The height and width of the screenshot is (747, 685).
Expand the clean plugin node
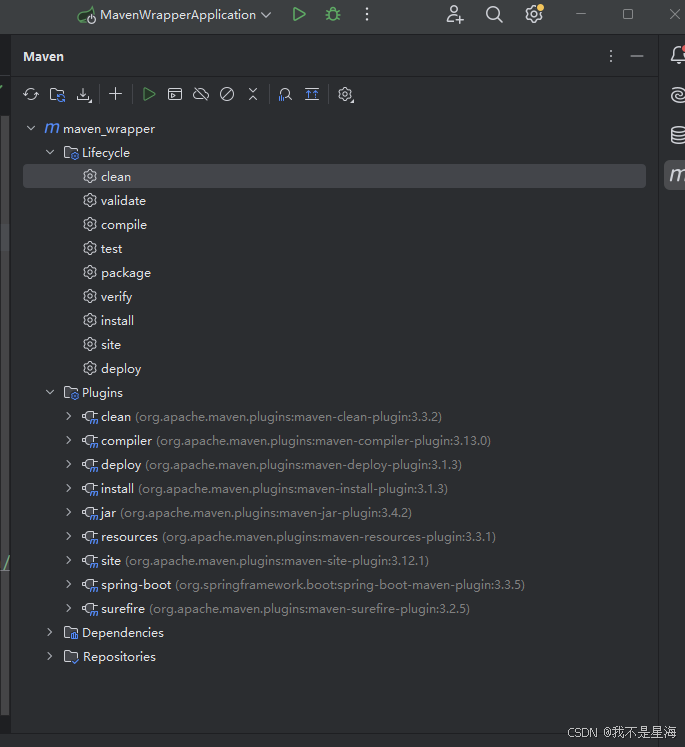tap(69, 416)
